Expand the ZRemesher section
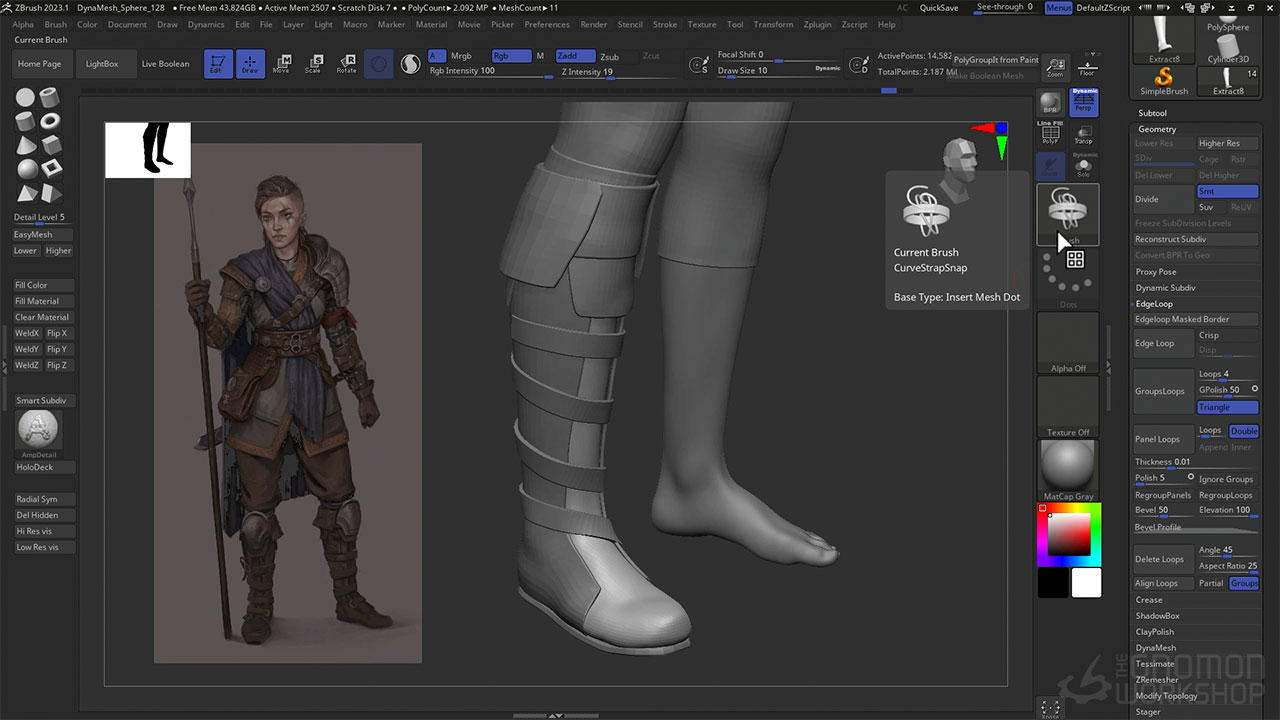1280x720 pixels. pyautogui.click(x=1157, y=679)
